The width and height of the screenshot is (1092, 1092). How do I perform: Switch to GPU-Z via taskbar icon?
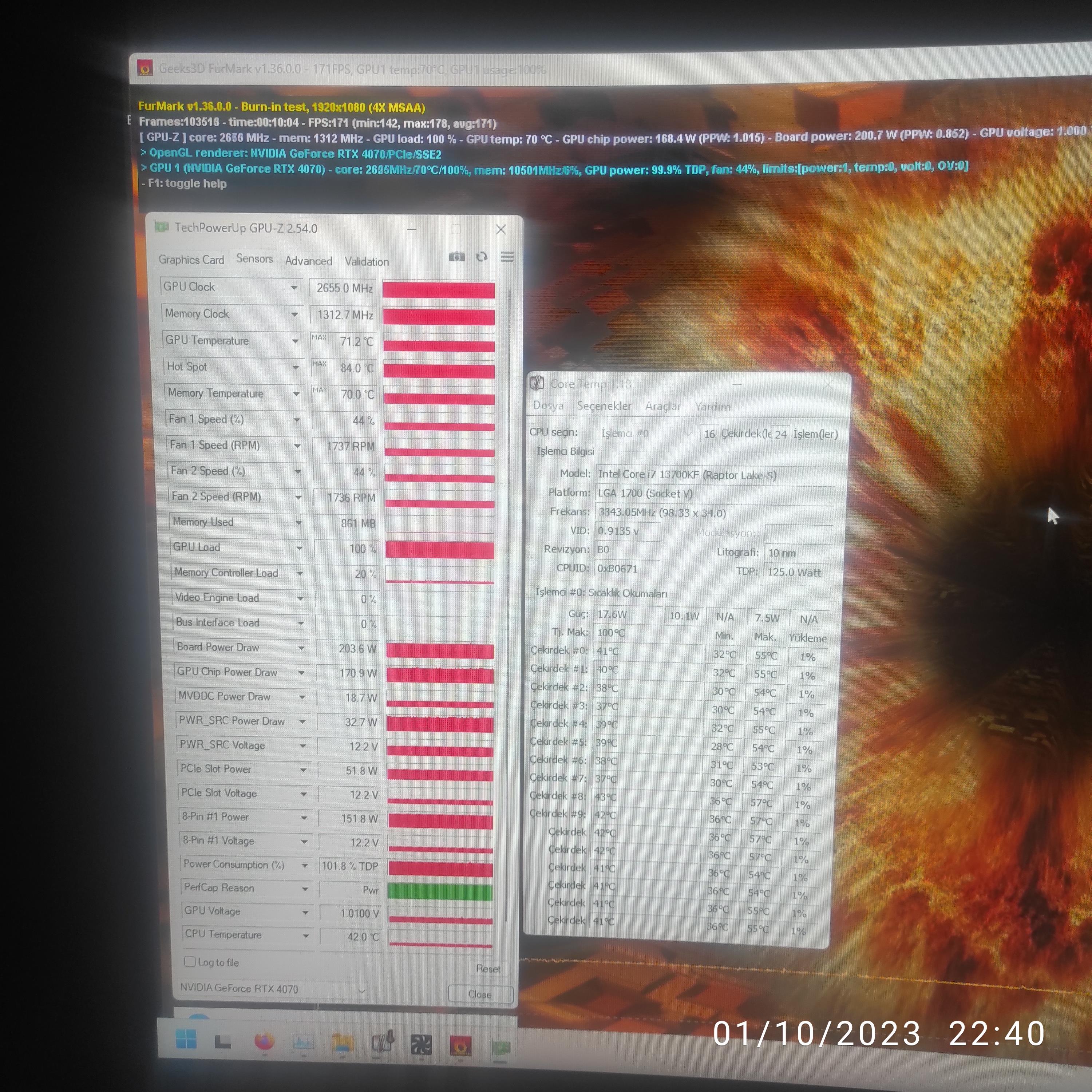[501, 1047]
